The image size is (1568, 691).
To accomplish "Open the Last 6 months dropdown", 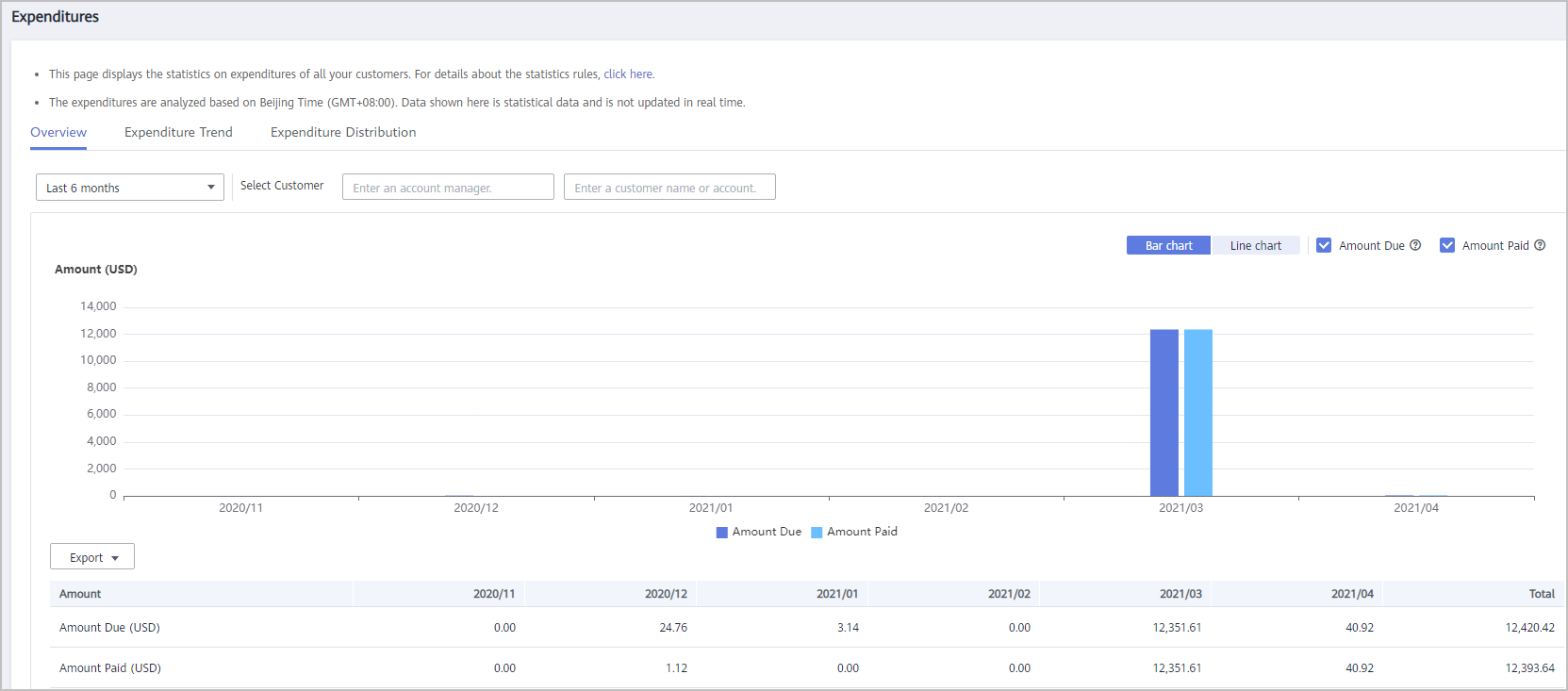I will click(129, 188).
